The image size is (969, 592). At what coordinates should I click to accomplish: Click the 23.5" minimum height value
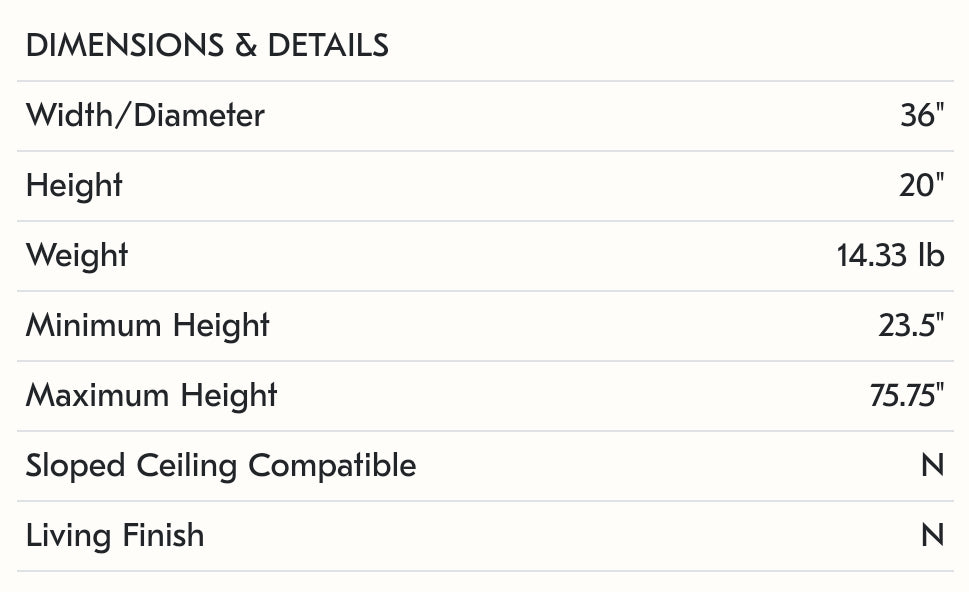tap(911, 326)
